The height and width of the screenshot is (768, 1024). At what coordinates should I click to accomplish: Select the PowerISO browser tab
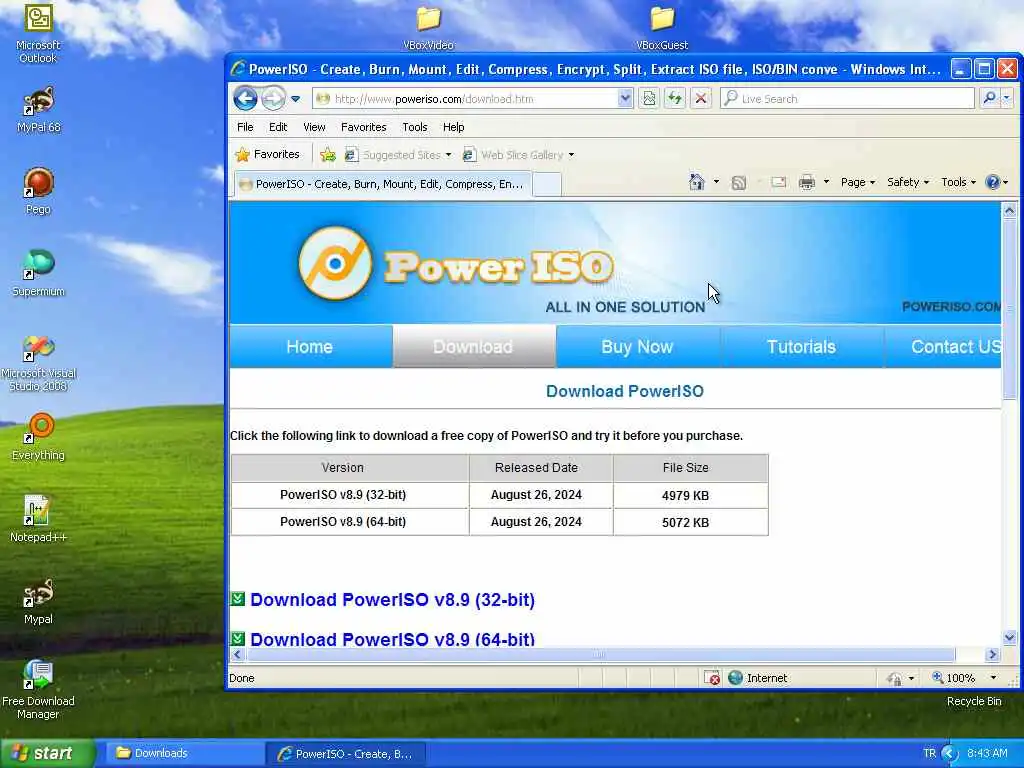tap(383, 184)
